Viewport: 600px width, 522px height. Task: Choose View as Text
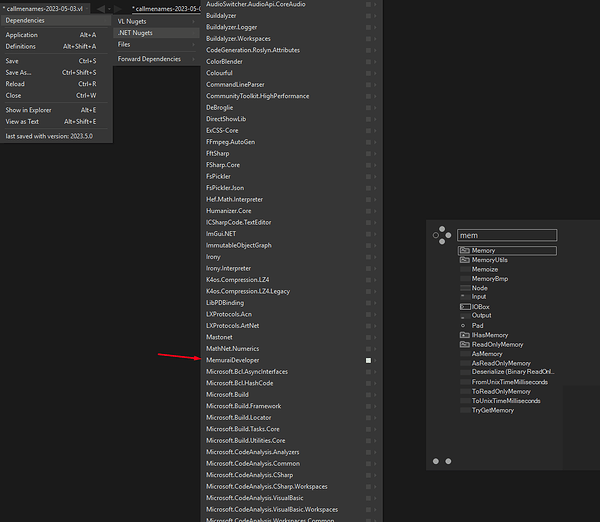coord(56,121)
